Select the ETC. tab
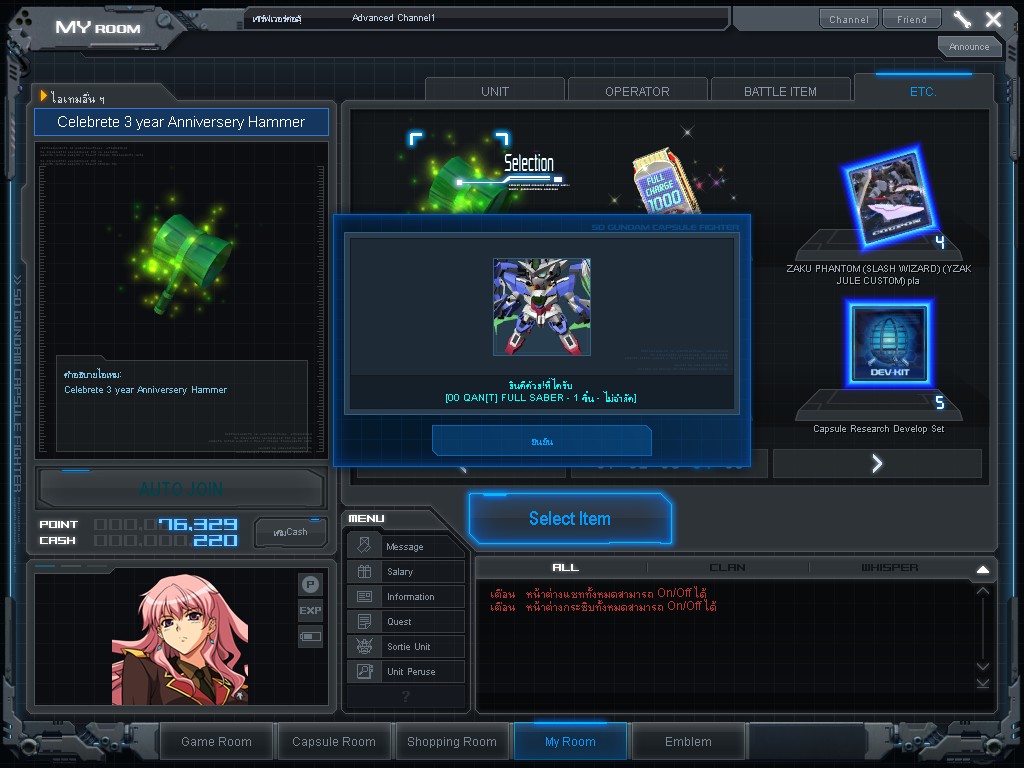 click(923, 91)
